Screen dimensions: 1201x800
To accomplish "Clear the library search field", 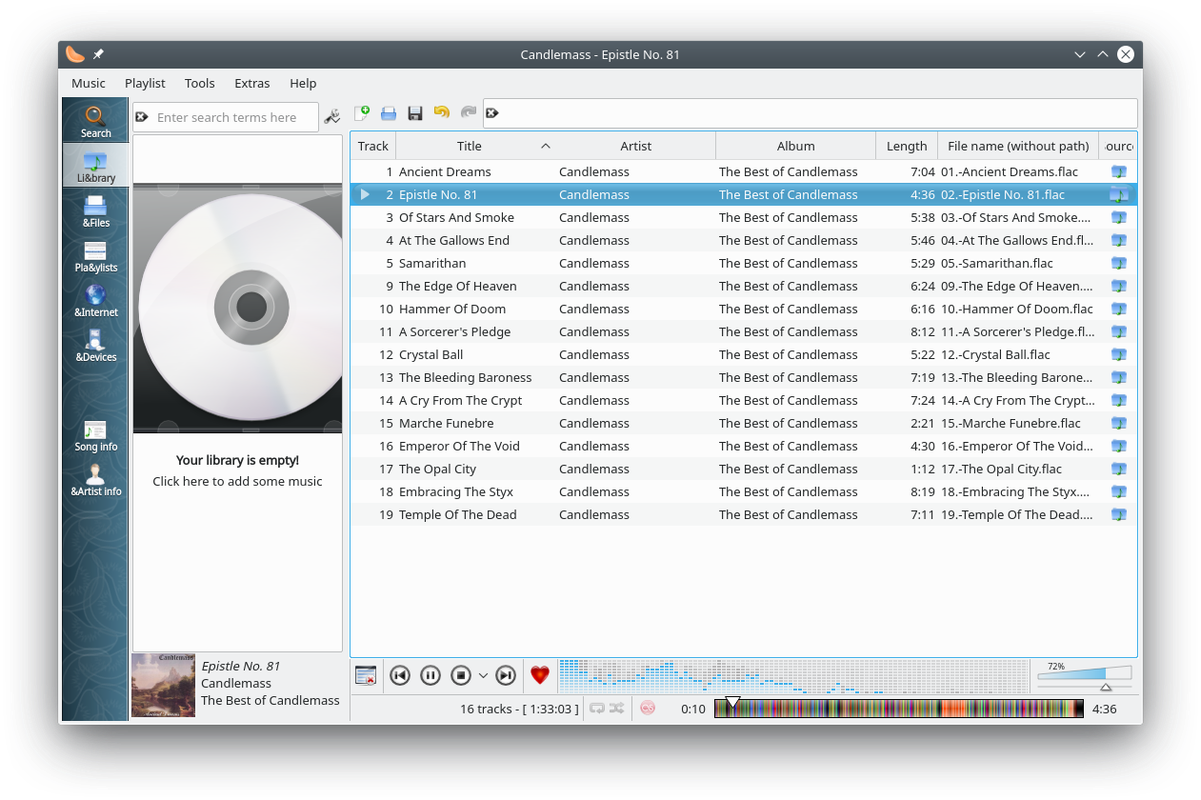I will (x=142, y=117).
